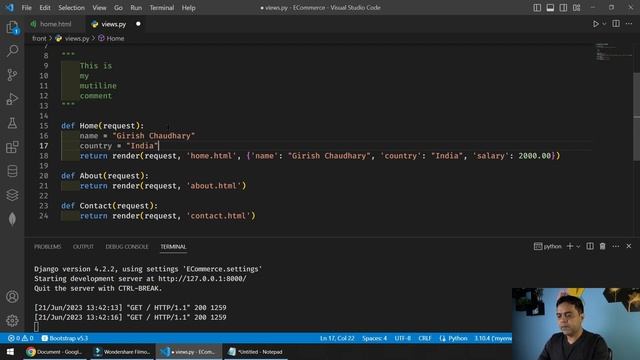
Task: Run the Python file with play icon
Action: (596, 24)
